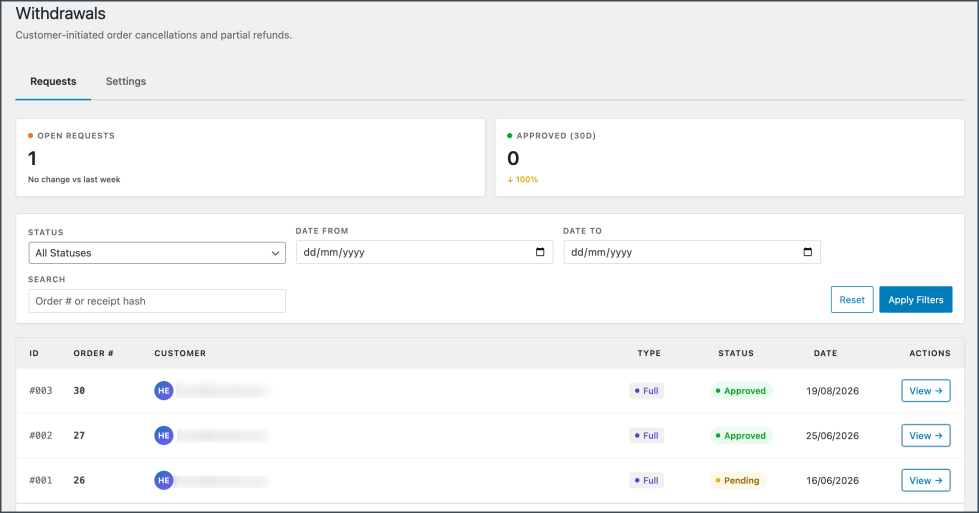Click Apply Filters button
The width and height of the screenshot is (979, 513).
[x=915, y=300]
